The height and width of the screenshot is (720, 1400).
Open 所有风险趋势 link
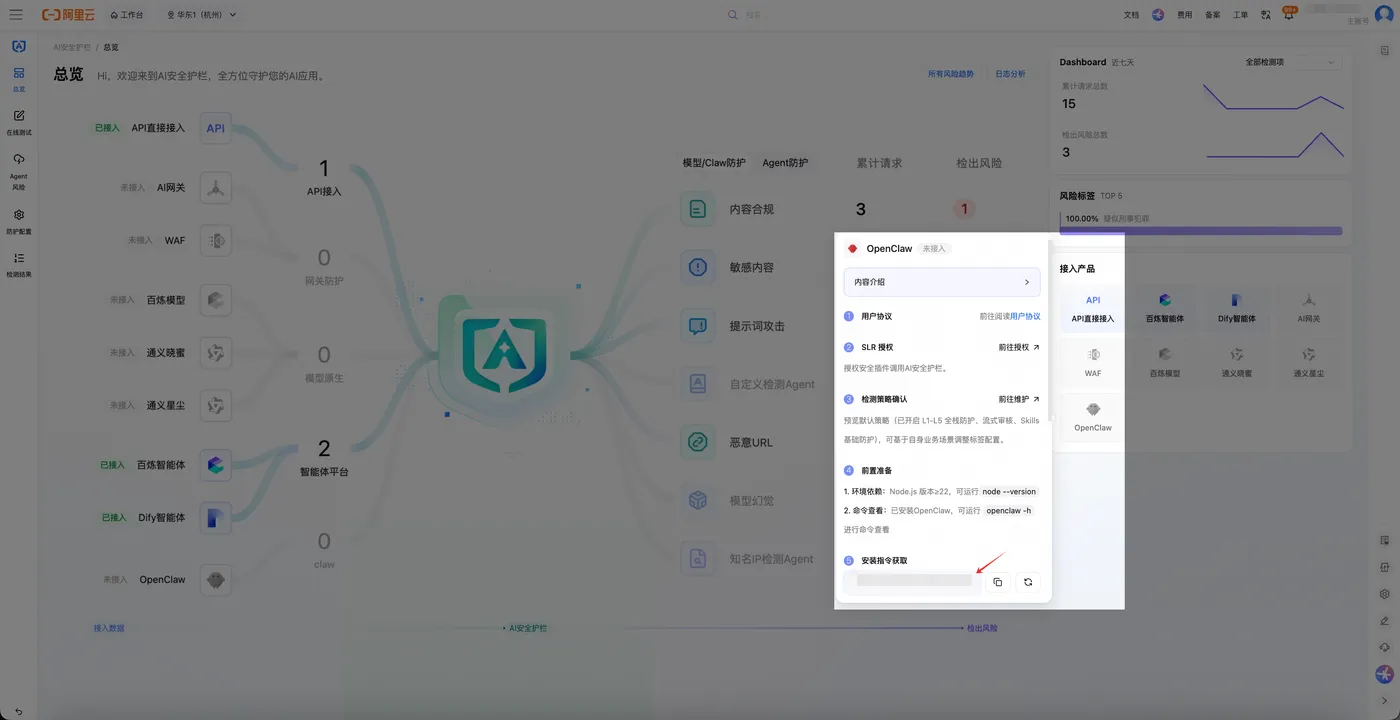tap(950, 74)
